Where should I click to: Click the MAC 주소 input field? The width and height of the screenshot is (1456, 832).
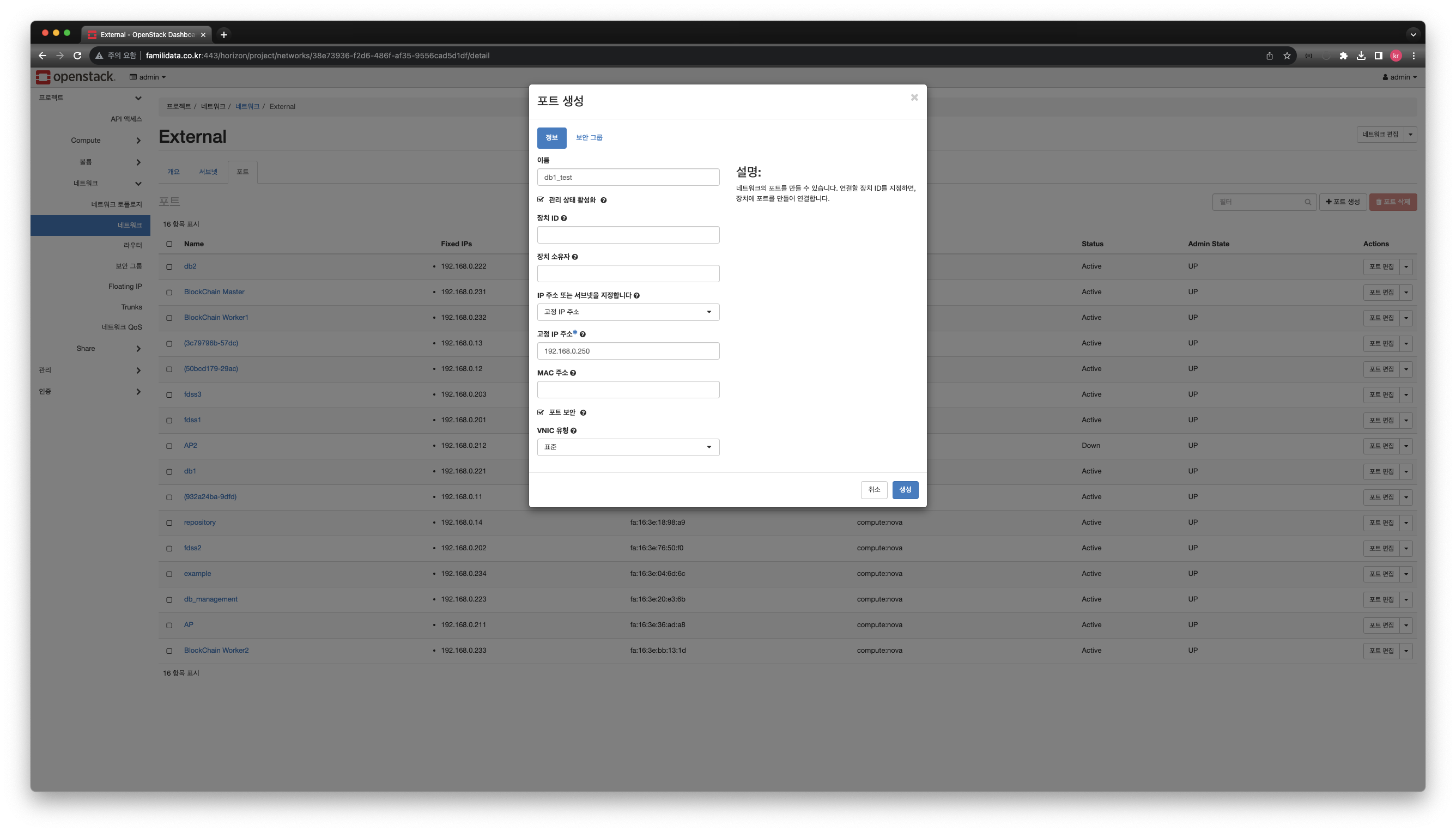pos(627,390)
